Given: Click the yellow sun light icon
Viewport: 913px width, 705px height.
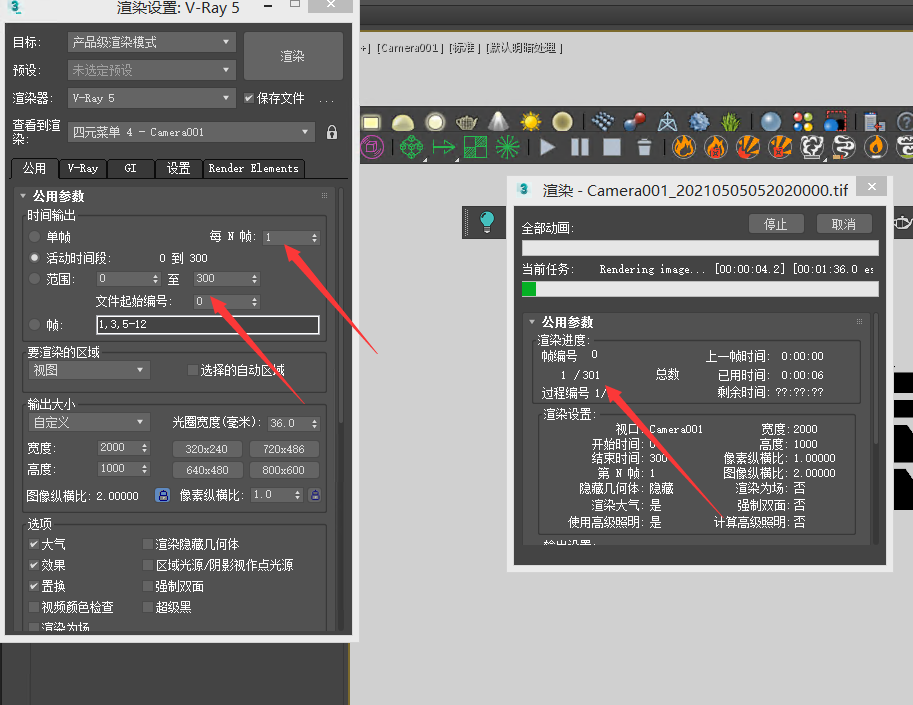Looking at the screenshot, I should pos(531,122).
